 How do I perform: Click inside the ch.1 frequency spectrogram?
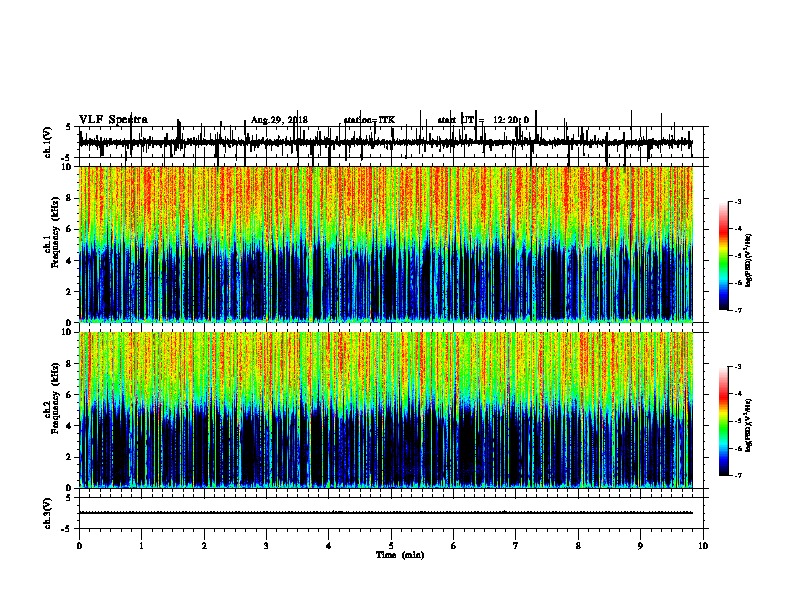point(386,244)
